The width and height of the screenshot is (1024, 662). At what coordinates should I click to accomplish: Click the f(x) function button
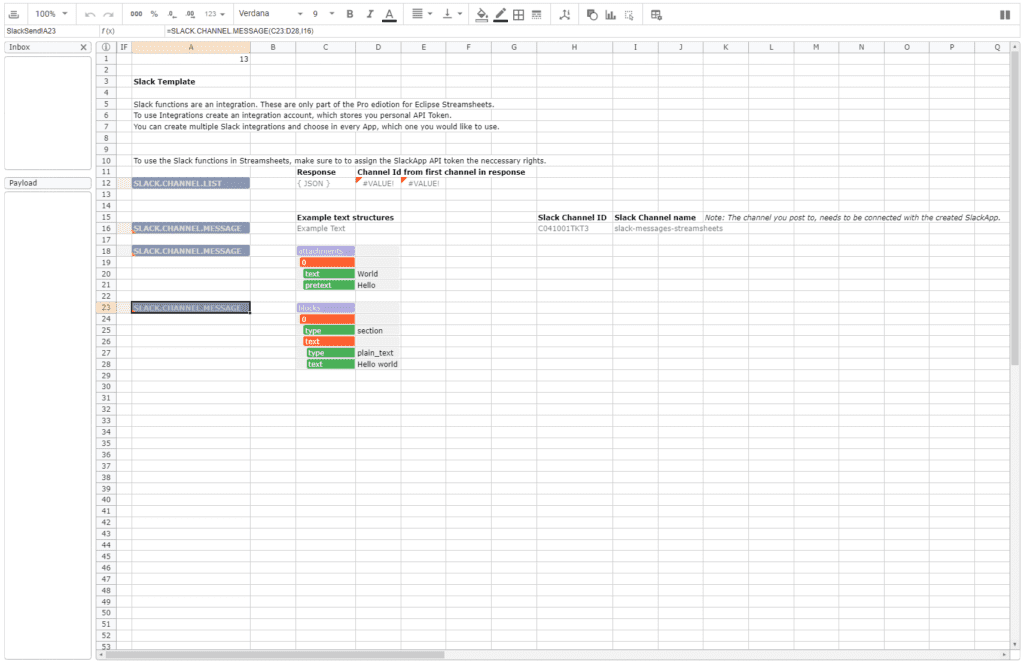pos(108,31)
